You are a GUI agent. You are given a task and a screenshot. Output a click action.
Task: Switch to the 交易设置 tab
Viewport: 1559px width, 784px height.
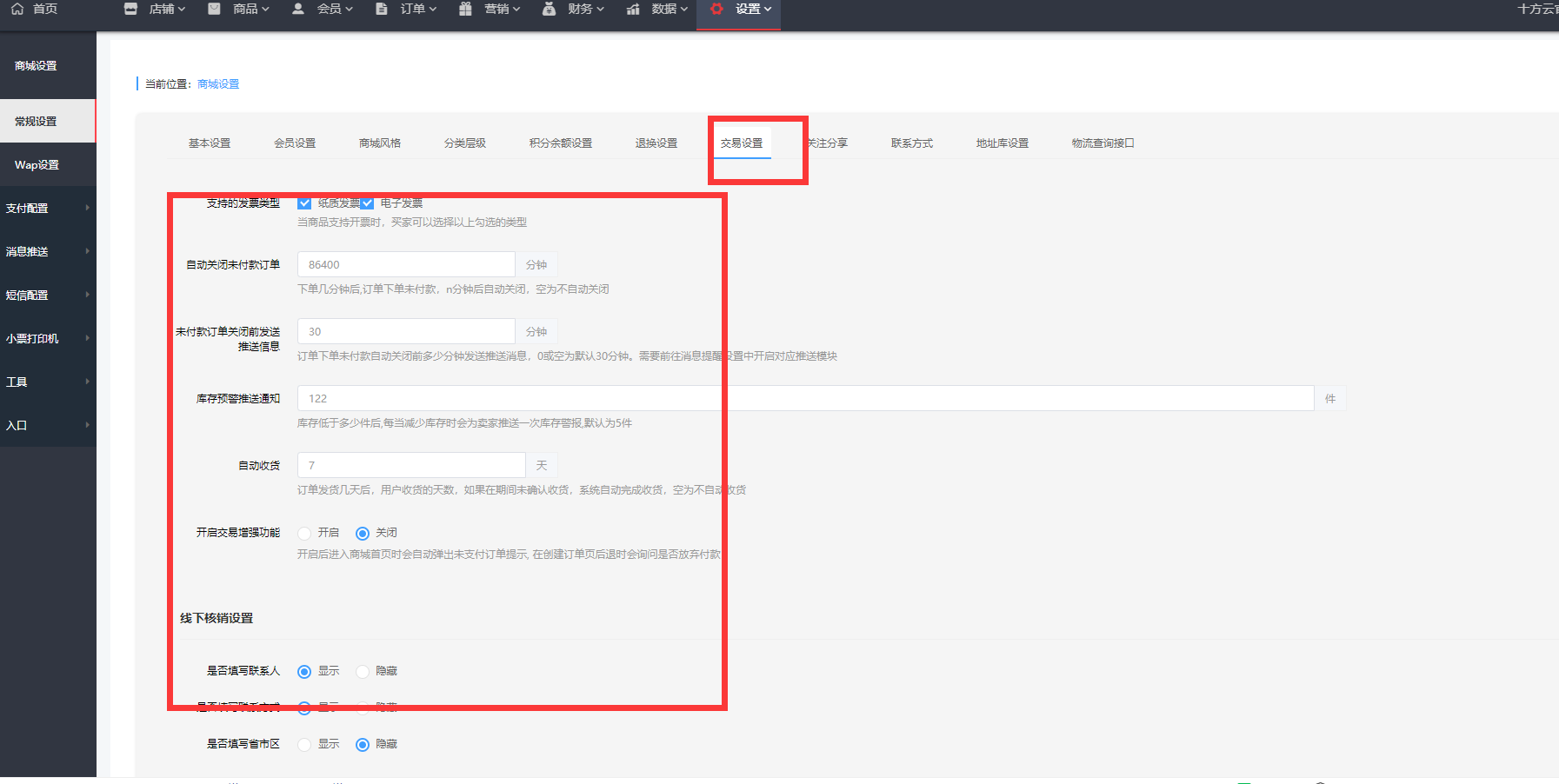click(x=742, y=143)
